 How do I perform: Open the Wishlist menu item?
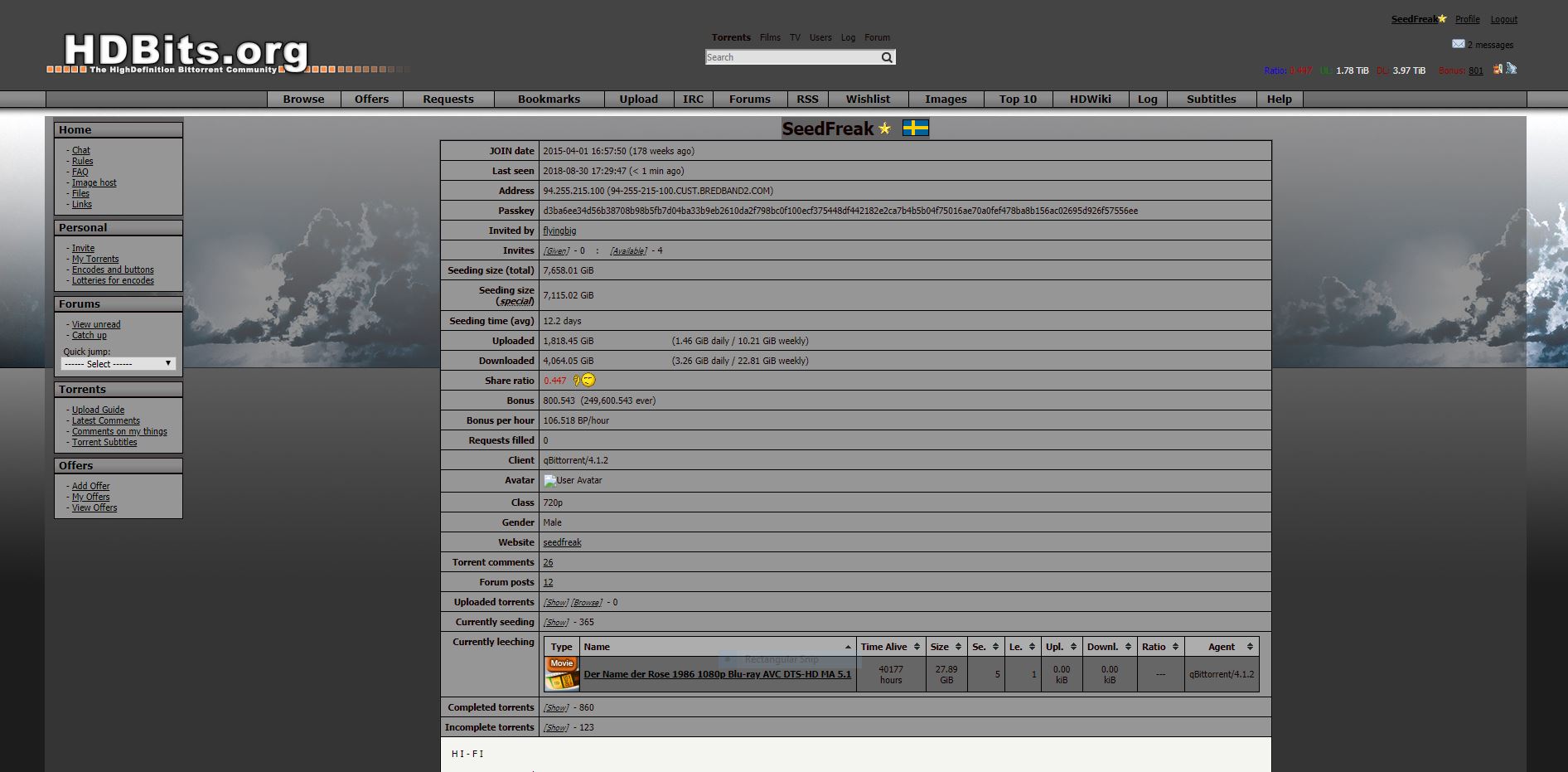[x=868, y=99]
